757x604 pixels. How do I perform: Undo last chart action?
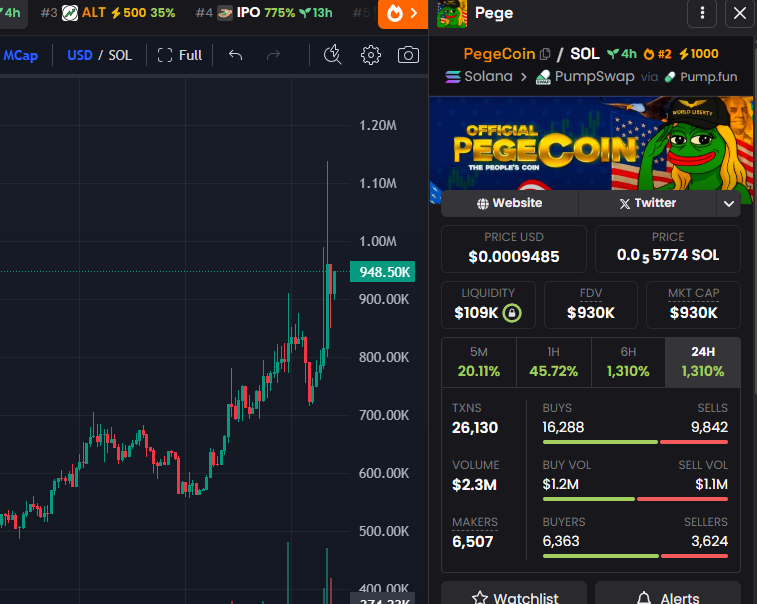pyautogui.click(x=236, y=55)
